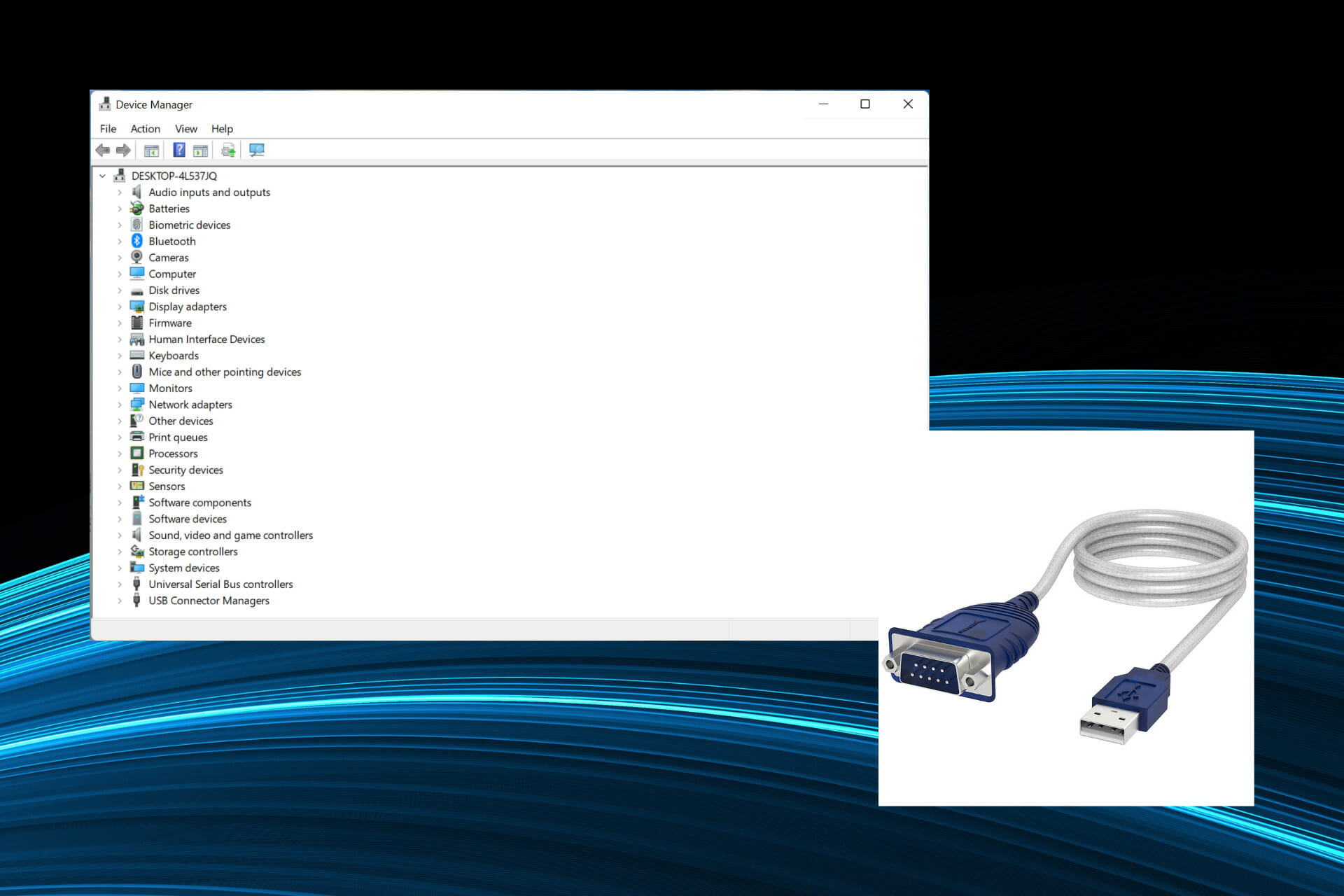Click the Other devices unknown-device icon
The height and width of the screenshot is (896, 1344).
(x=137, y=421)
